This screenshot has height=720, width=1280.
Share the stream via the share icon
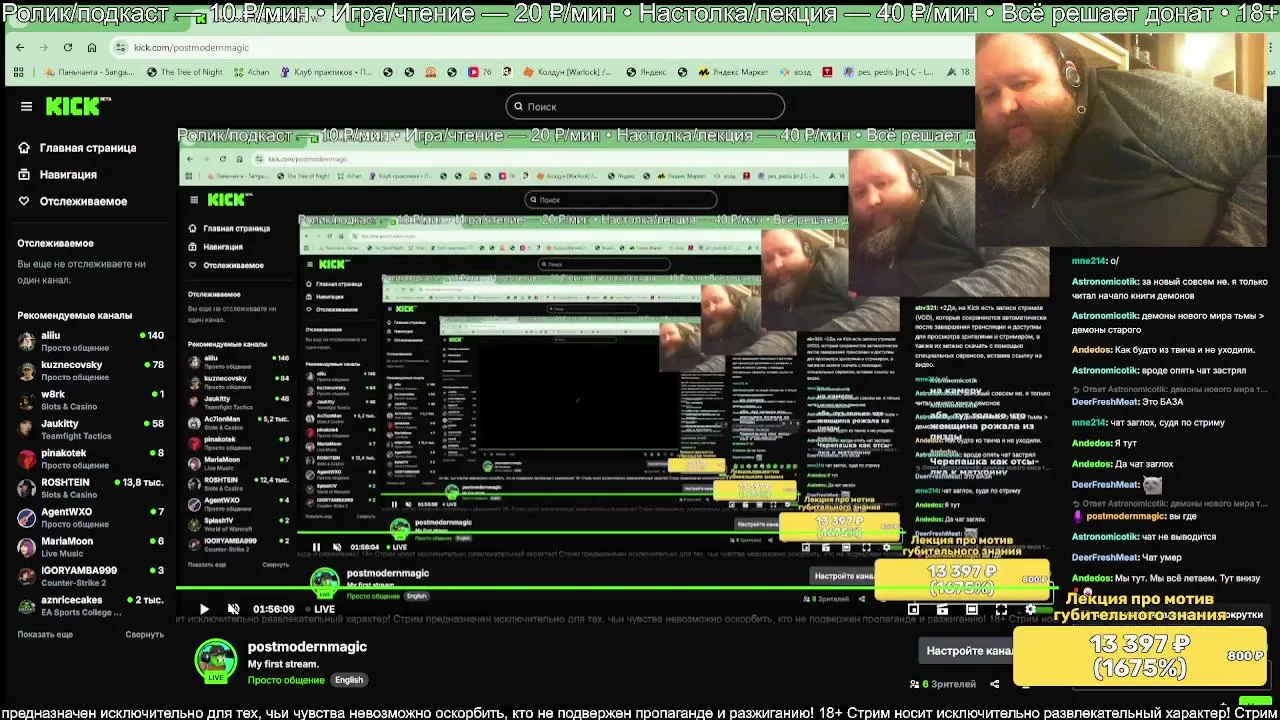[x=994, y=684]
